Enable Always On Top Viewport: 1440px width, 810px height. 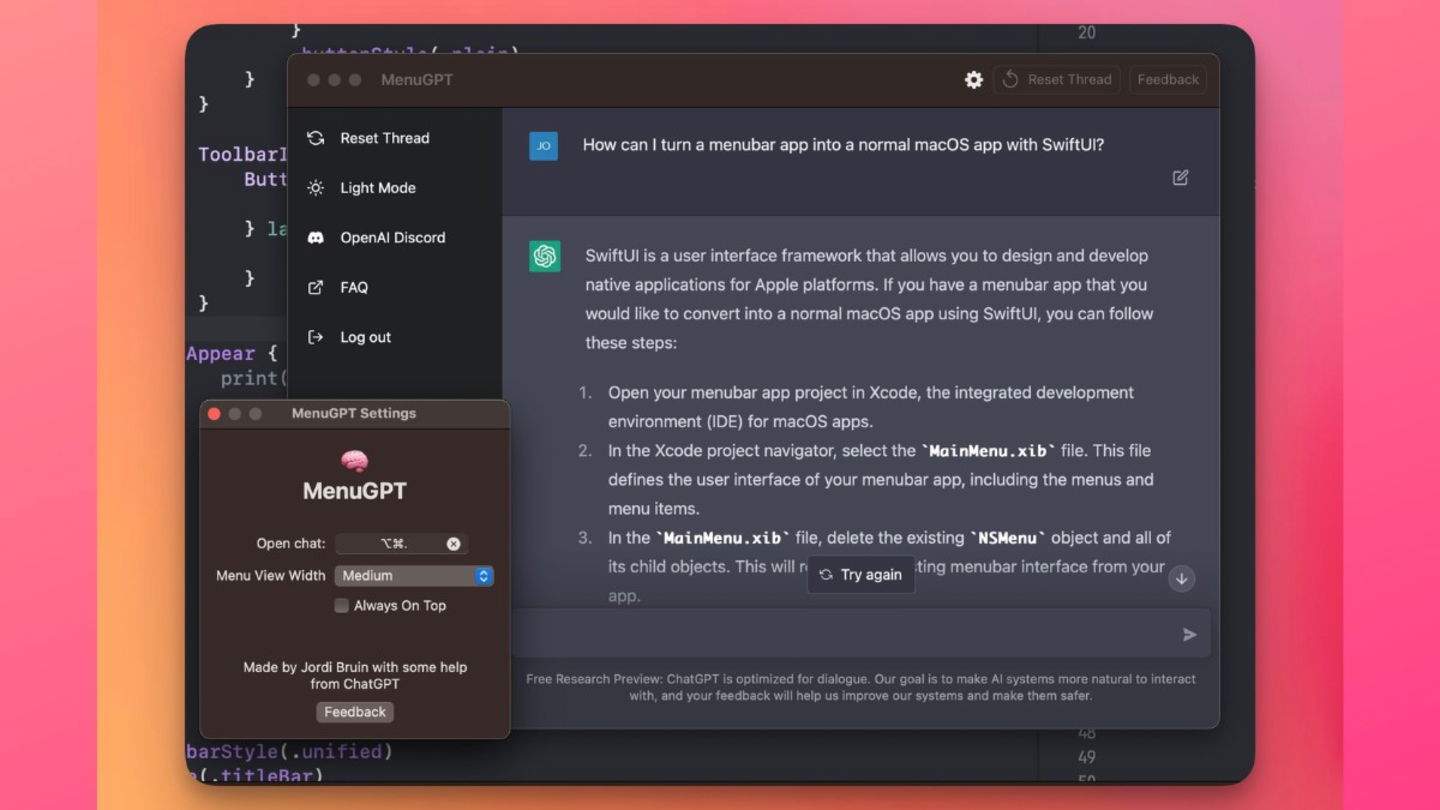tap(341, 605)
